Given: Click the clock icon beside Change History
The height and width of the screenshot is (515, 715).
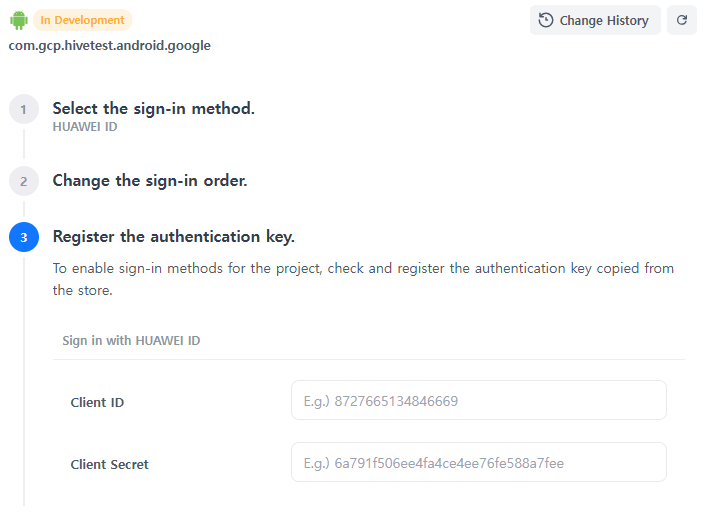Looking at the screenshot, I should click(x=546, y=20).
